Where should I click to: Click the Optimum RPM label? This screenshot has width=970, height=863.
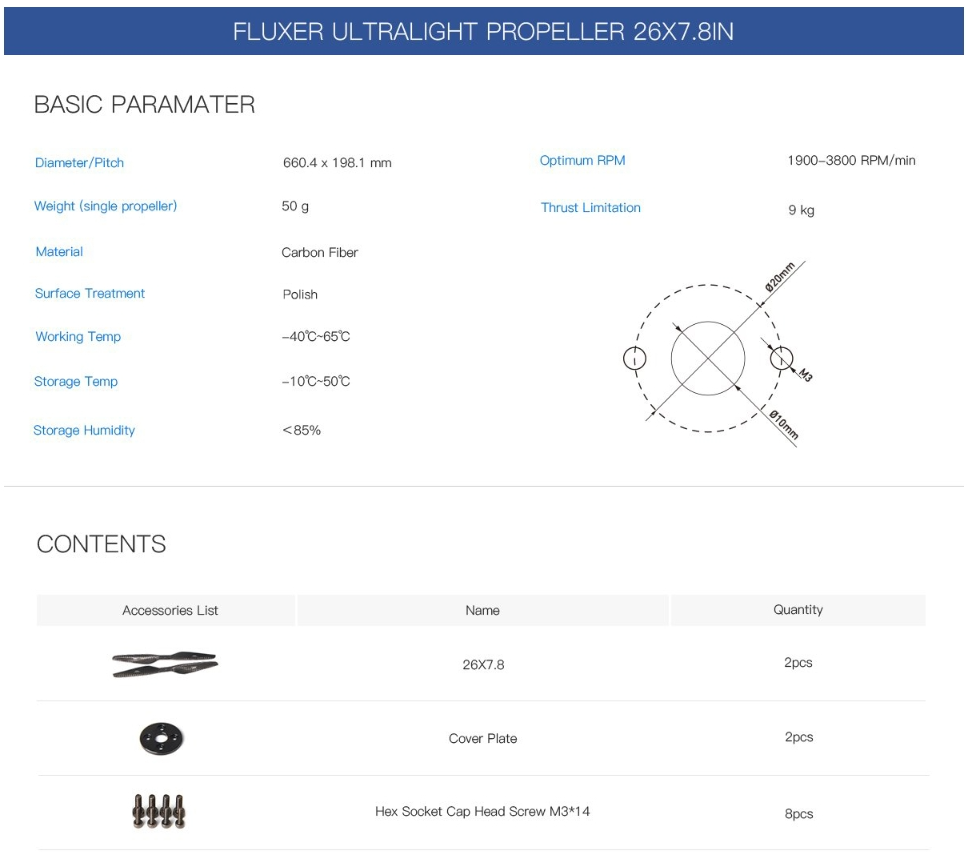click(x=582, y=160)
